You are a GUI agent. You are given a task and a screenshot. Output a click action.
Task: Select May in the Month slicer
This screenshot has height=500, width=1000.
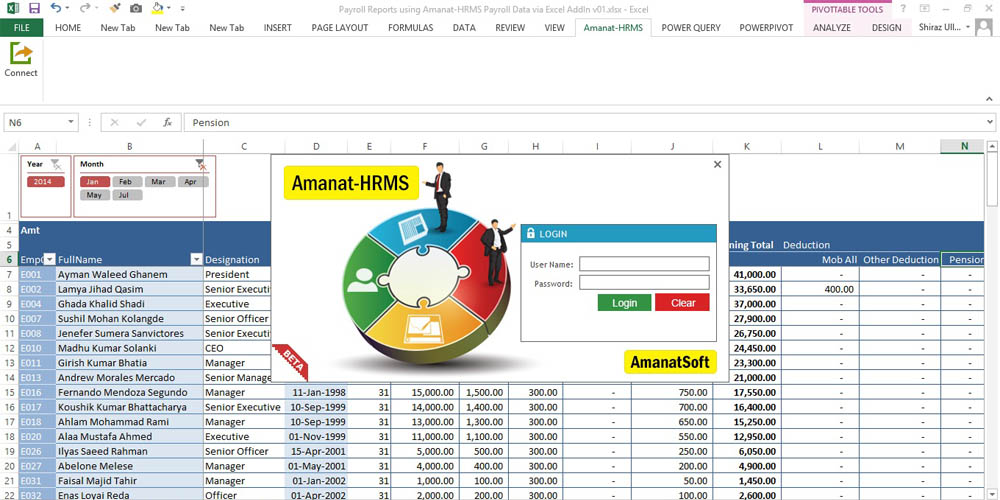pyautogui.click(x=95, y=195)
